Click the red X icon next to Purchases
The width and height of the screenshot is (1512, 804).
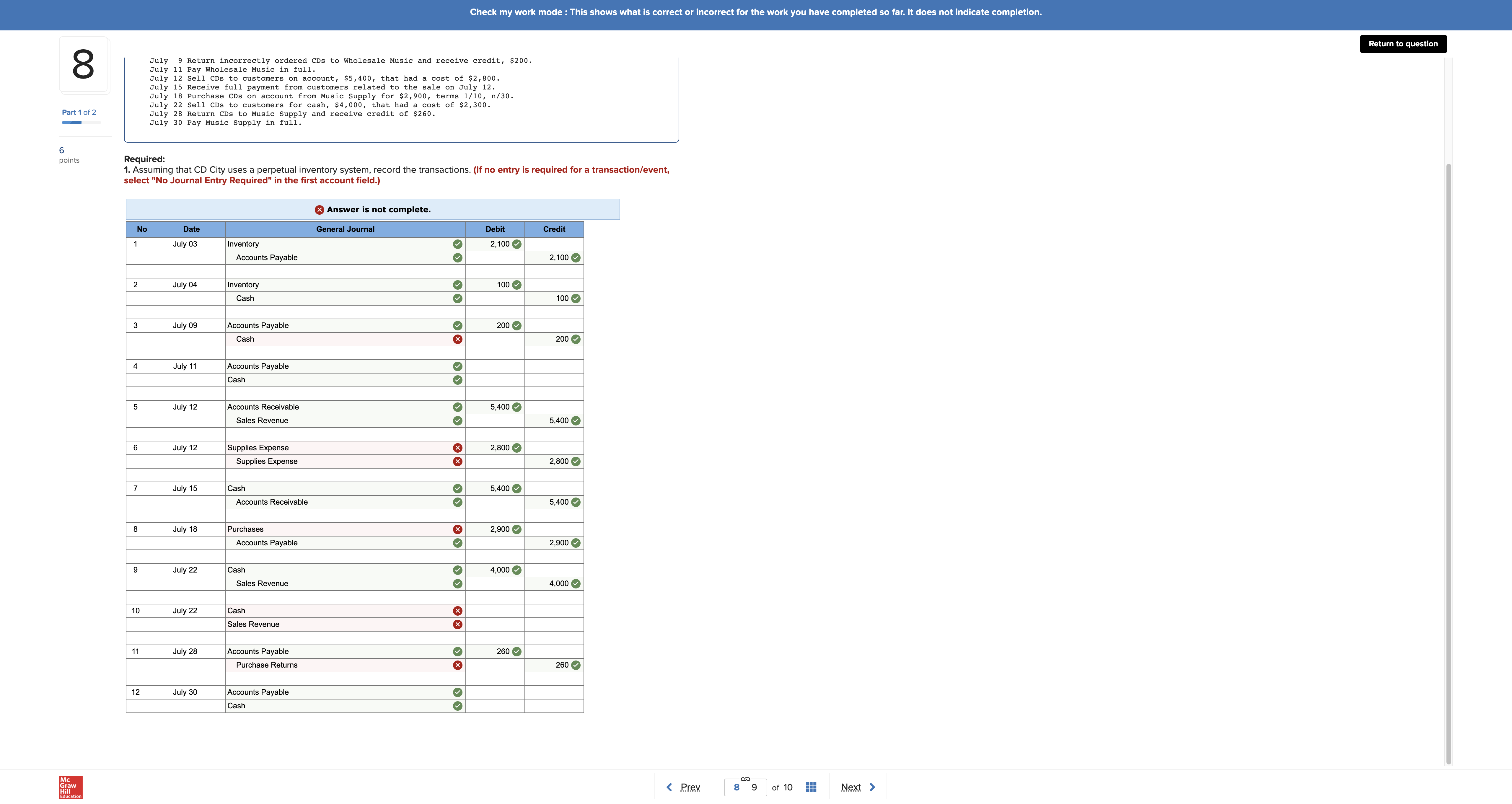click(457, 529)
